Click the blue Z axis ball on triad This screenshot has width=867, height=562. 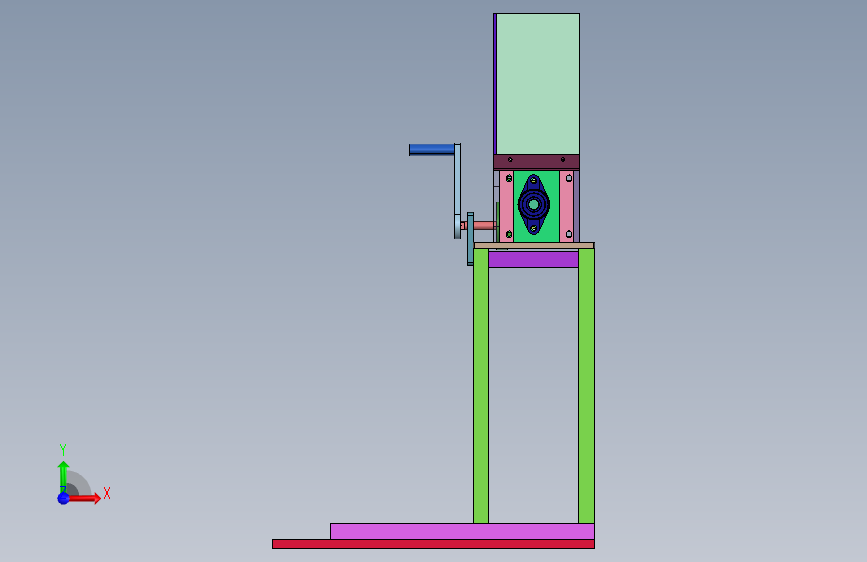point(64,498)
